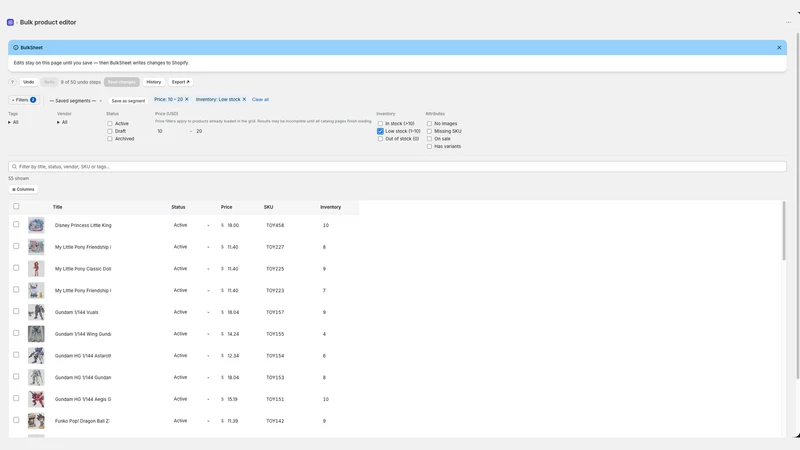Focus the filter by title search box
The height and width of the screenshot is (450, 800).
(x=397, y=167)
